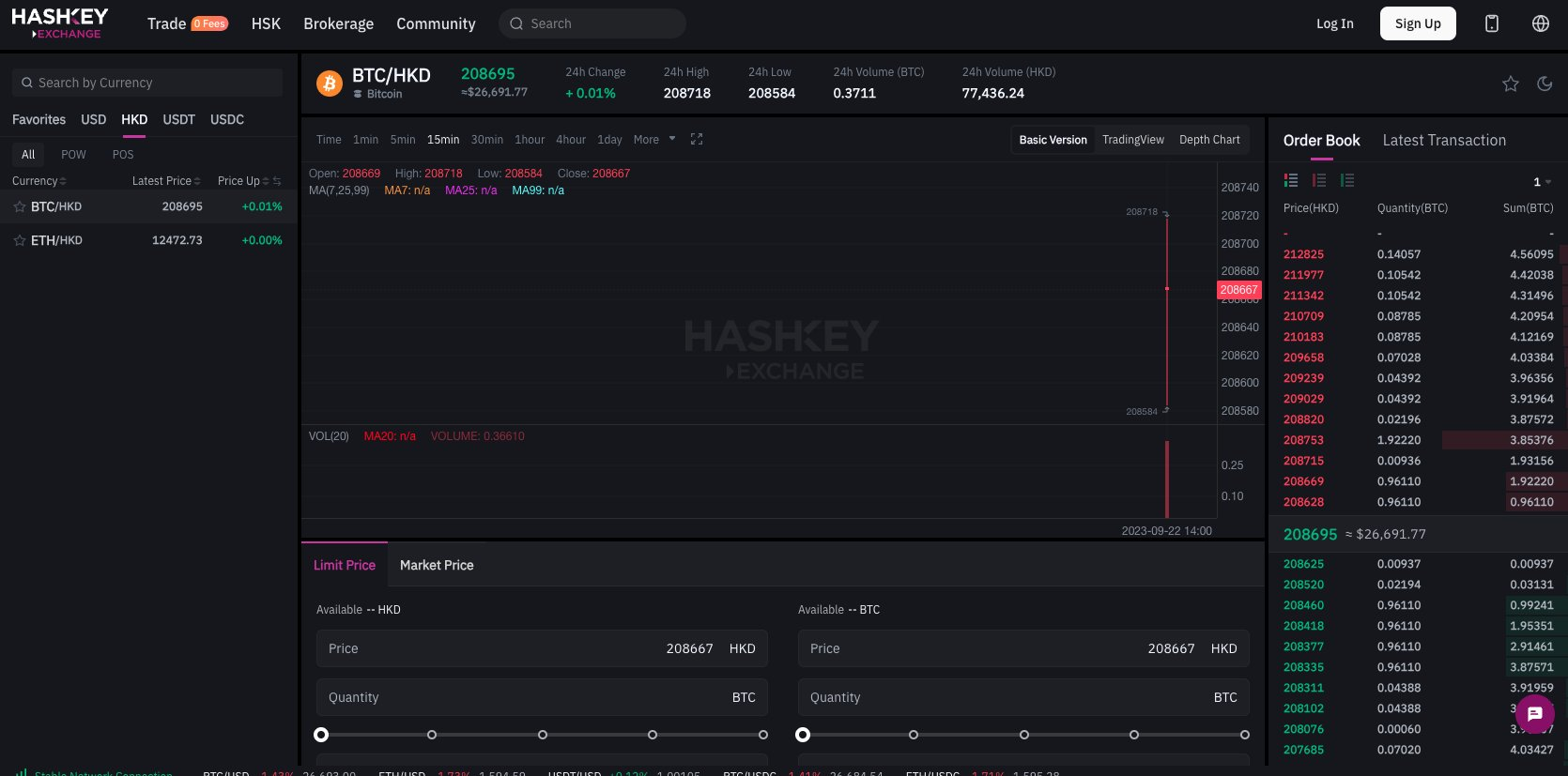Add BTC/HKD to favorites with header star
The image size is (1568, 776).
pos(1511,84)
